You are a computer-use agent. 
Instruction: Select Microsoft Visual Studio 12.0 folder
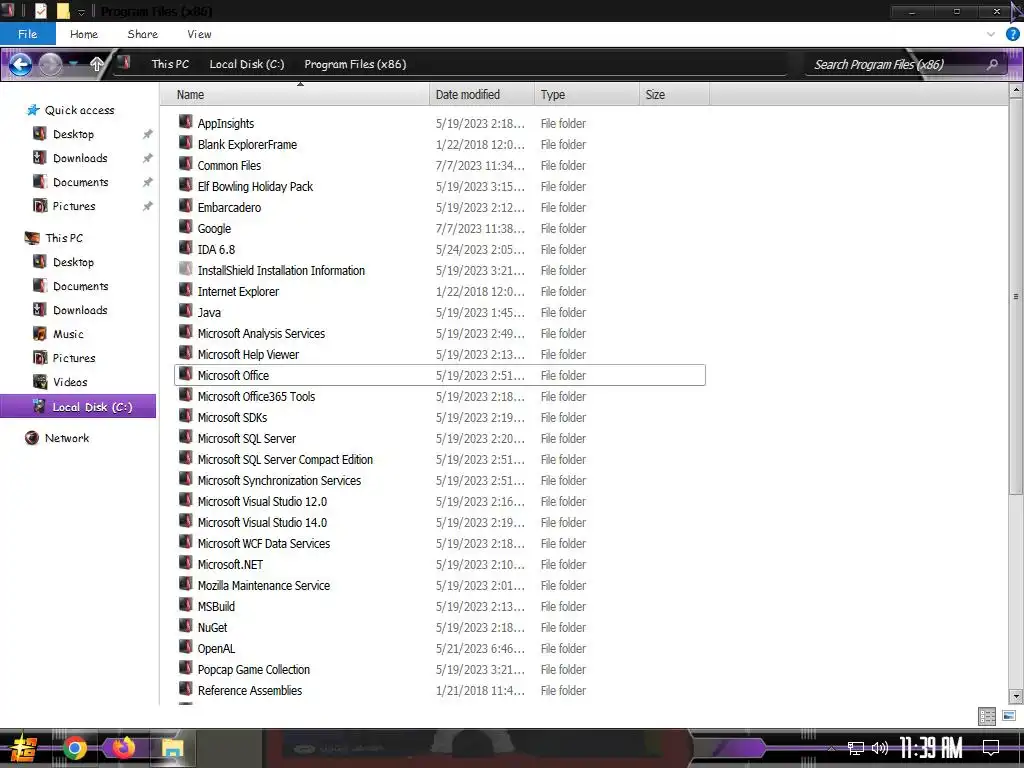pos(262,502)
